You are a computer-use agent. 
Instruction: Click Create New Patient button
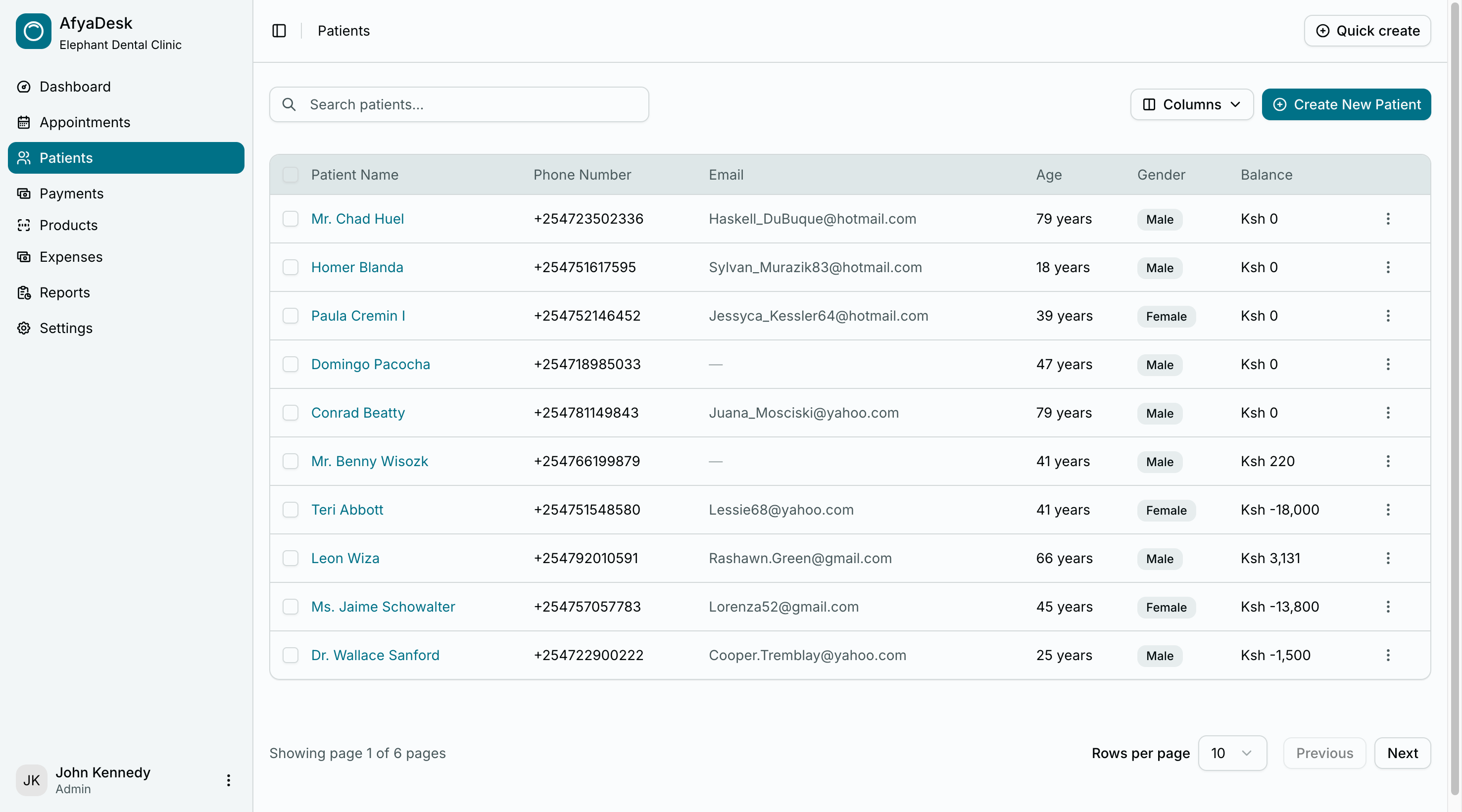click(x=1346, y=104)
